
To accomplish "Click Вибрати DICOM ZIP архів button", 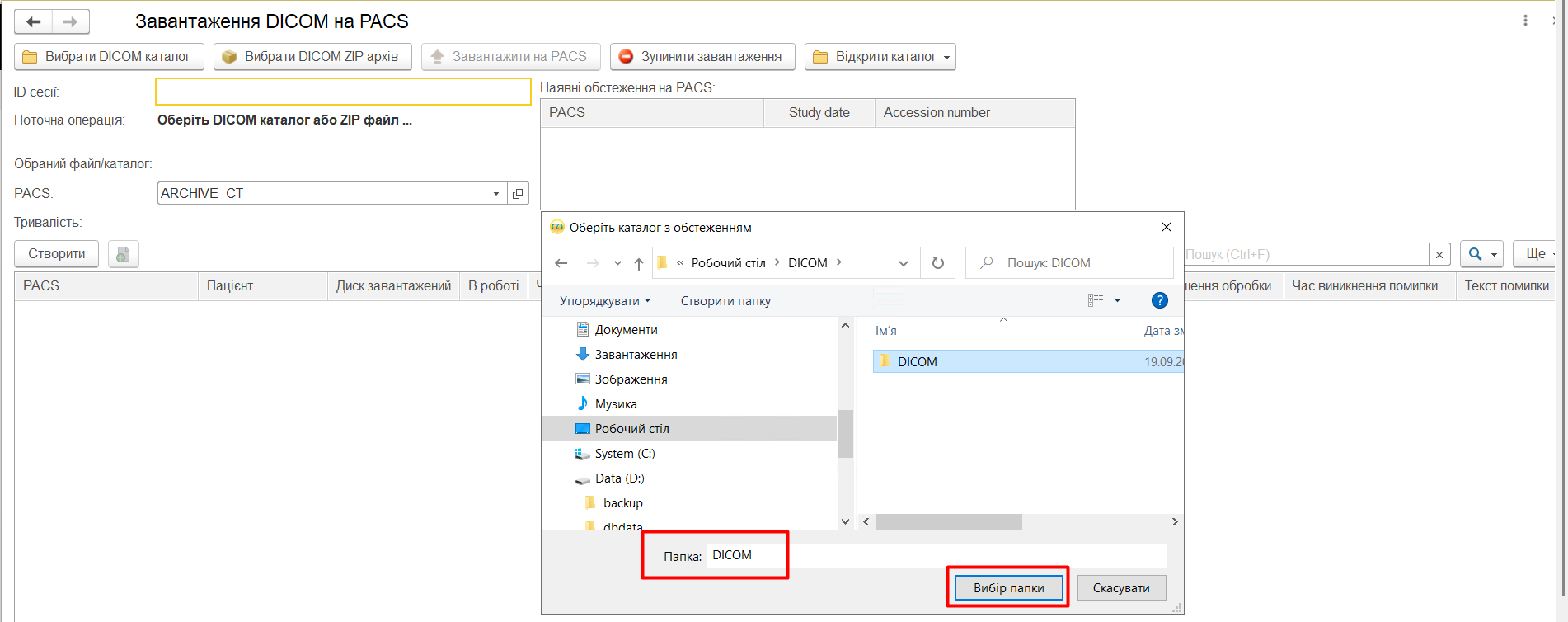I will tap(312, 57).
